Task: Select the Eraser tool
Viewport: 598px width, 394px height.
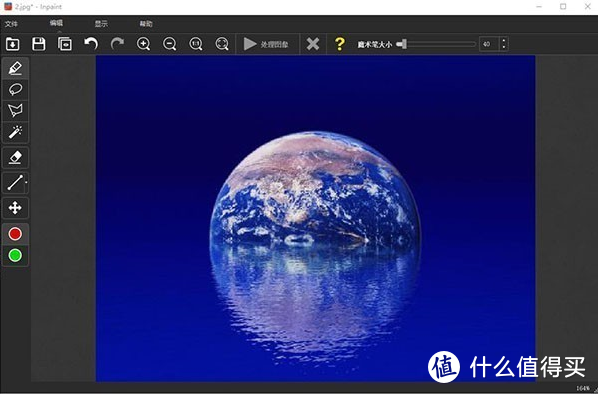Action: tap(15, 157)
